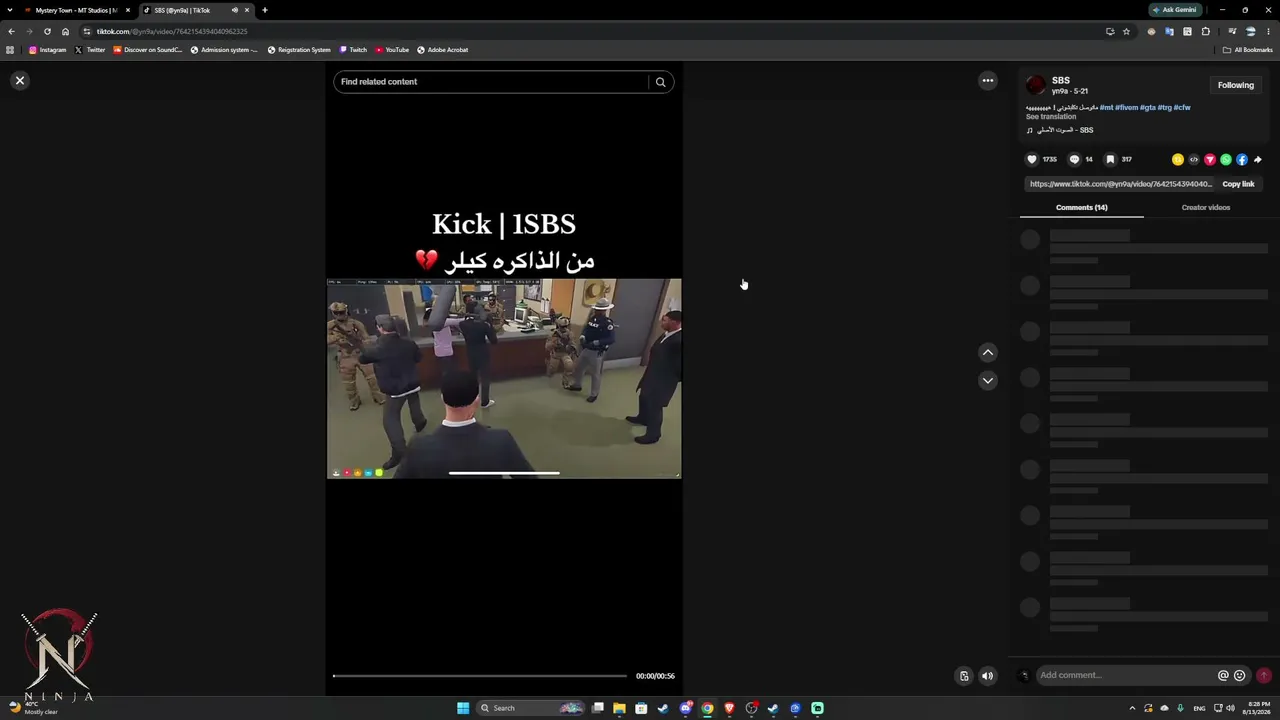Open Discord from the taskbar
This screenshot has width=1280, height=720.
(685, 708)
